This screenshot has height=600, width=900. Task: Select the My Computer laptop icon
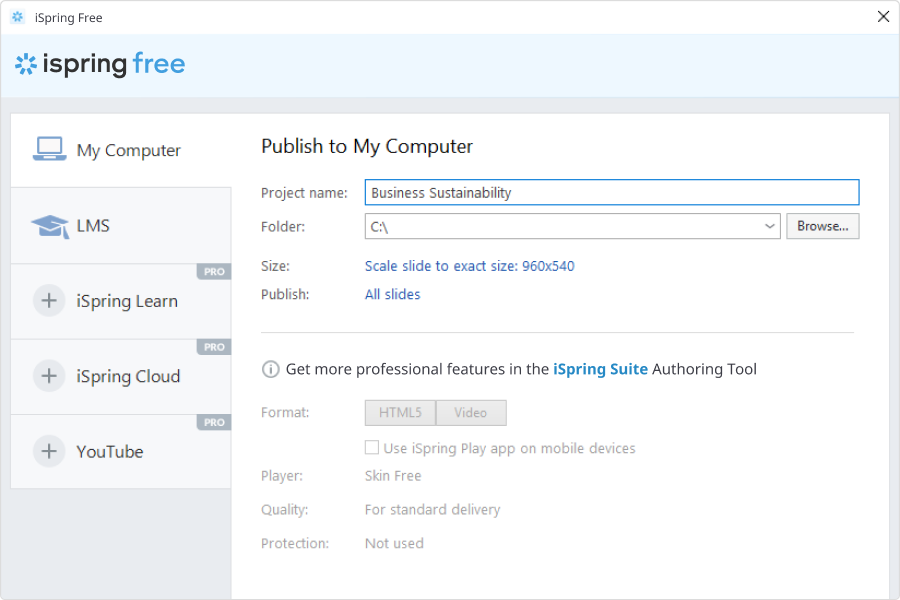click(48, 147)
